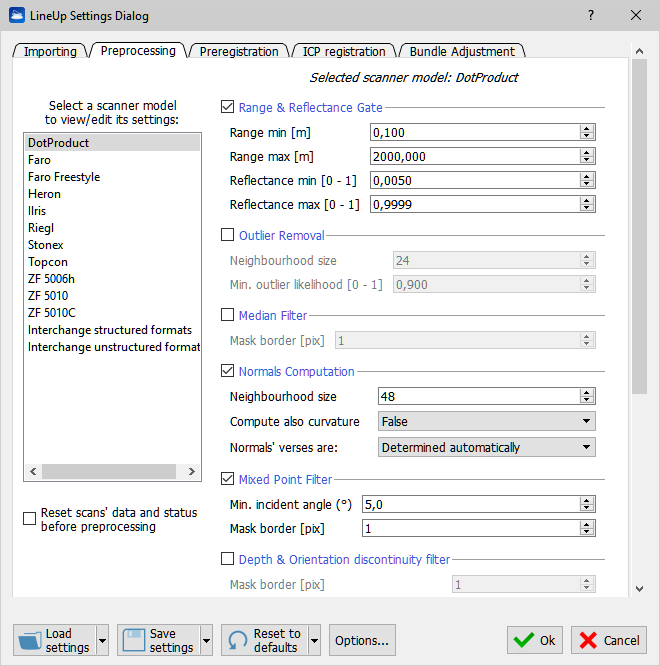660x666 pixels.
Task: Click scanner list scroll left arrow
Action: pyautogui.click(x=33, y=471)
